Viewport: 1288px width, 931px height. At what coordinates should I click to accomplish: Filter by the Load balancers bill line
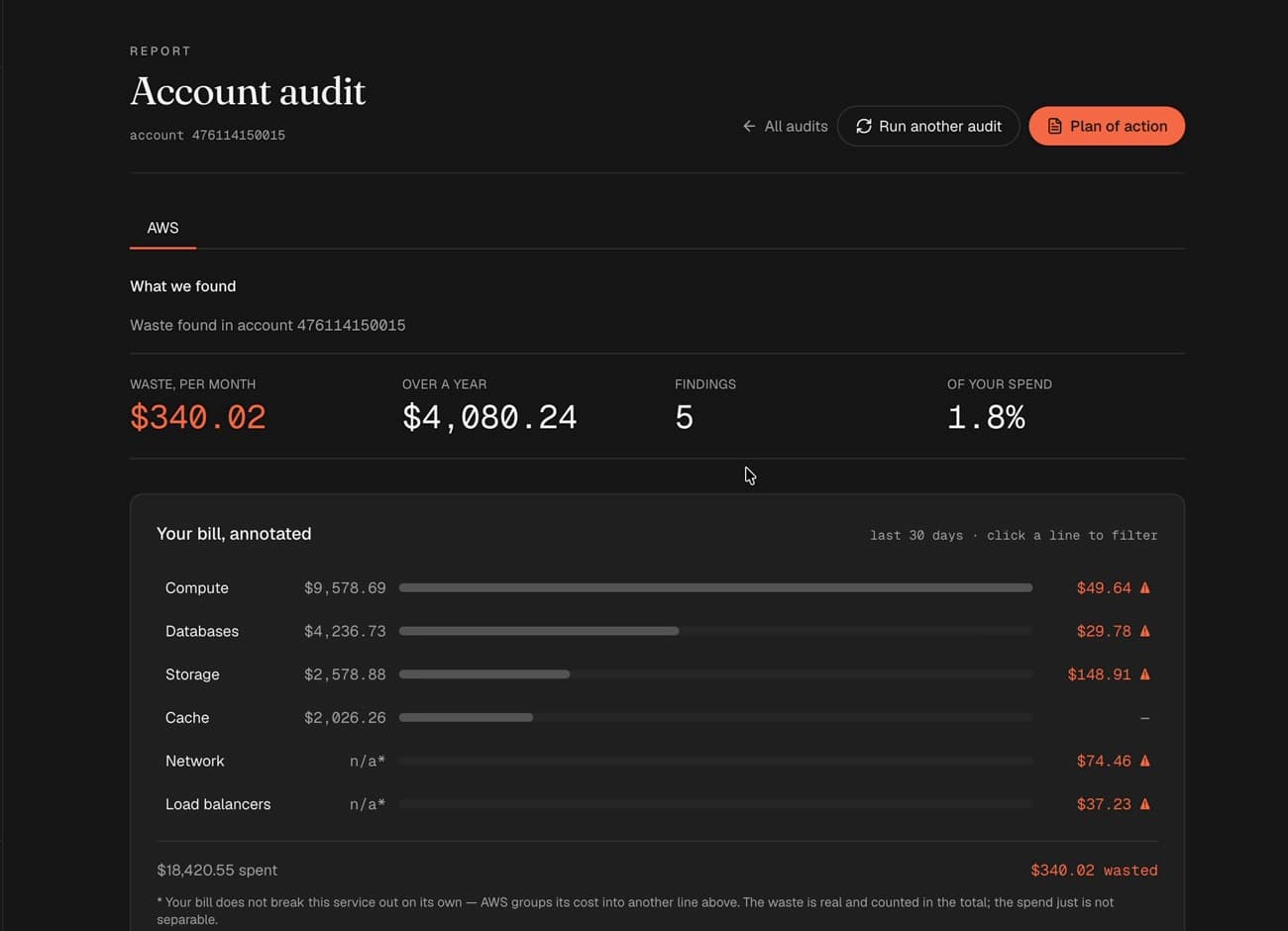coord(657,804)
